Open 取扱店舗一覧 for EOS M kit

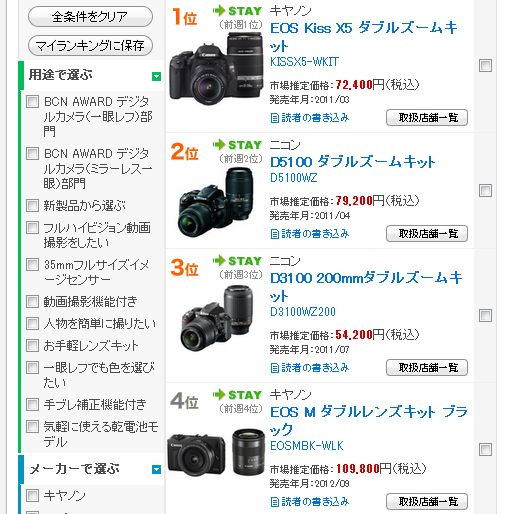[x=427, y=501]
